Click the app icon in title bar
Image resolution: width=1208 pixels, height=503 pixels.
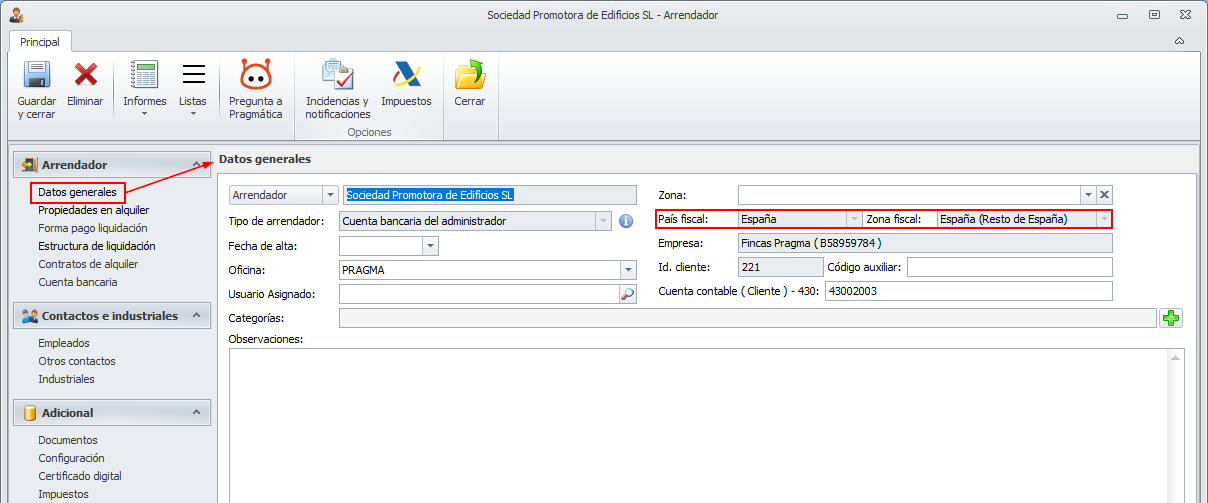tap(15, 15)
